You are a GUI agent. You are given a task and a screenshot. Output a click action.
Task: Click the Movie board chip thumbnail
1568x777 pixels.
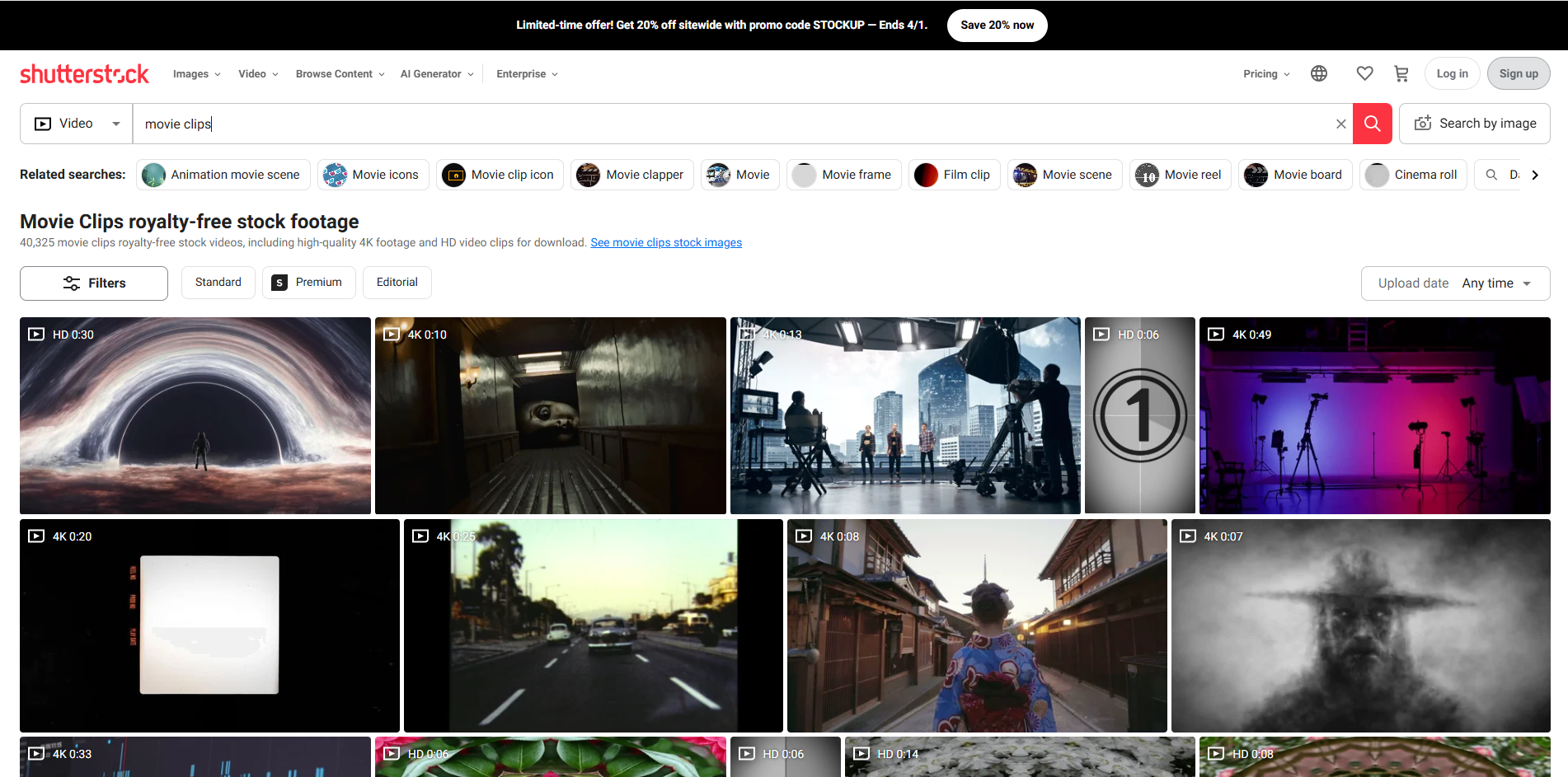[x=1256, y=175]
